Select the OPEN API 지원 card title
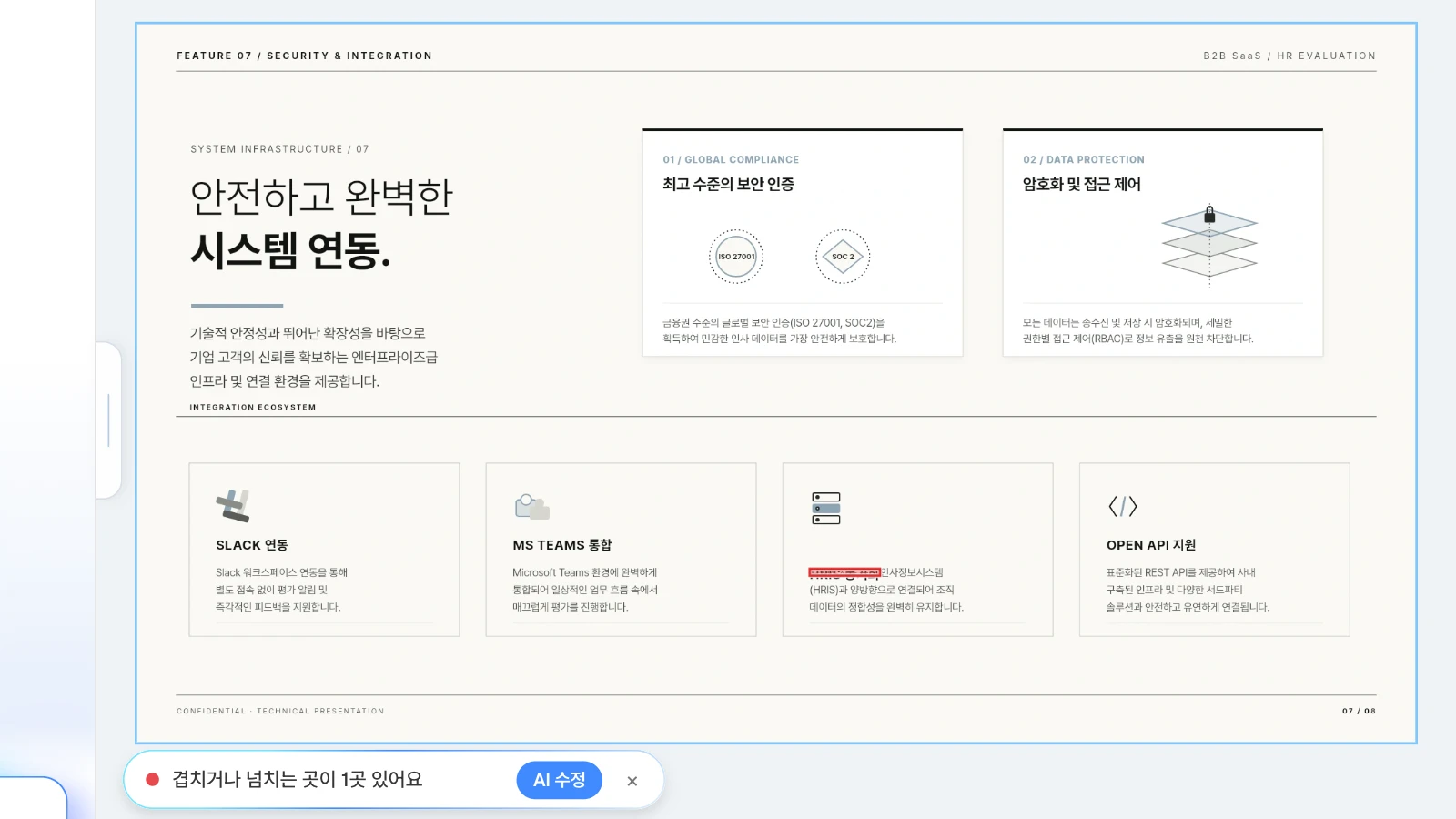This screenshot has width=1456, height=819. point(1151,545)
